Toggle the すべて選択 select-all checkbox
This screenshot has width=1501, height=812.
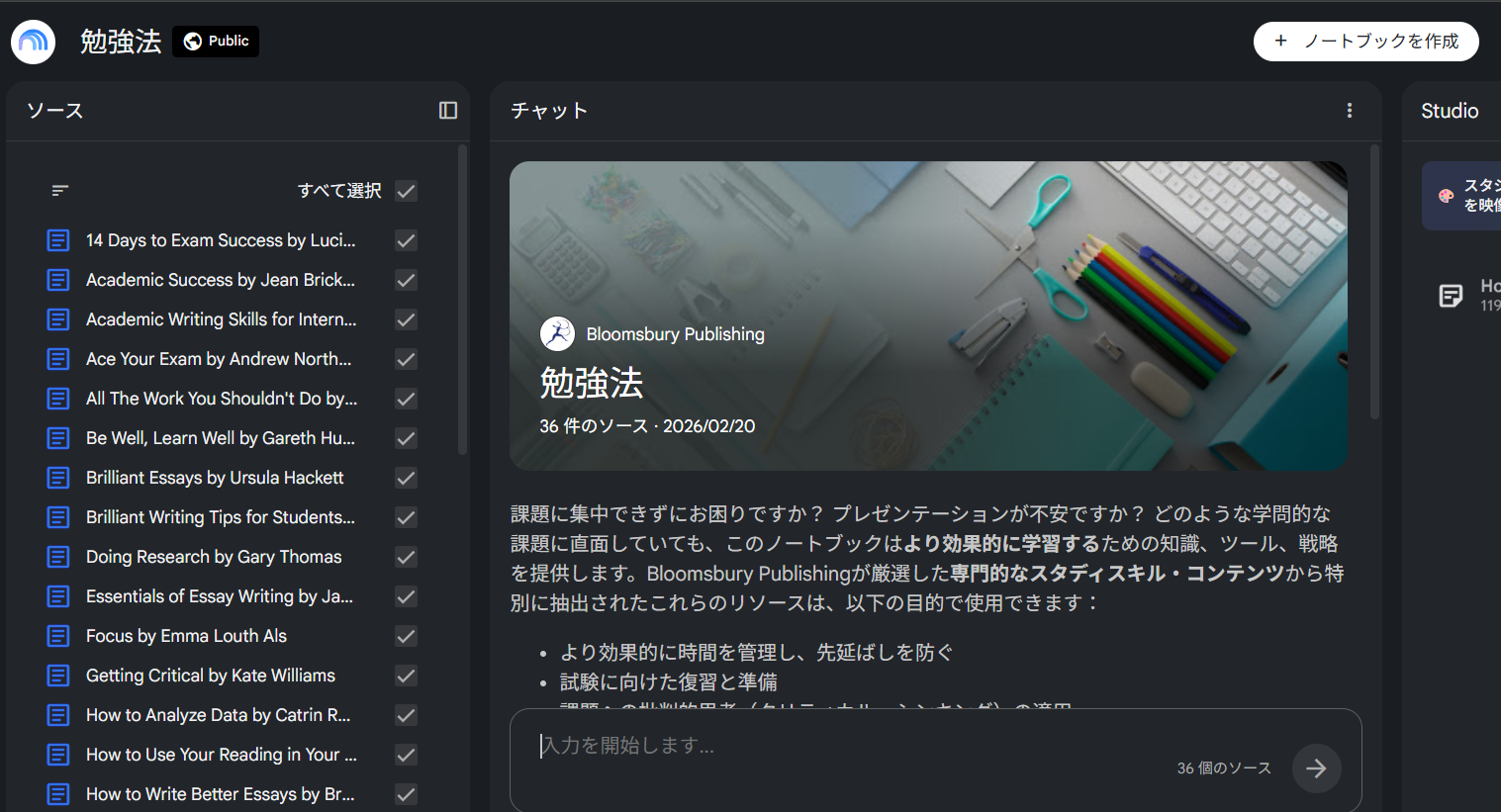coord(406,191)
